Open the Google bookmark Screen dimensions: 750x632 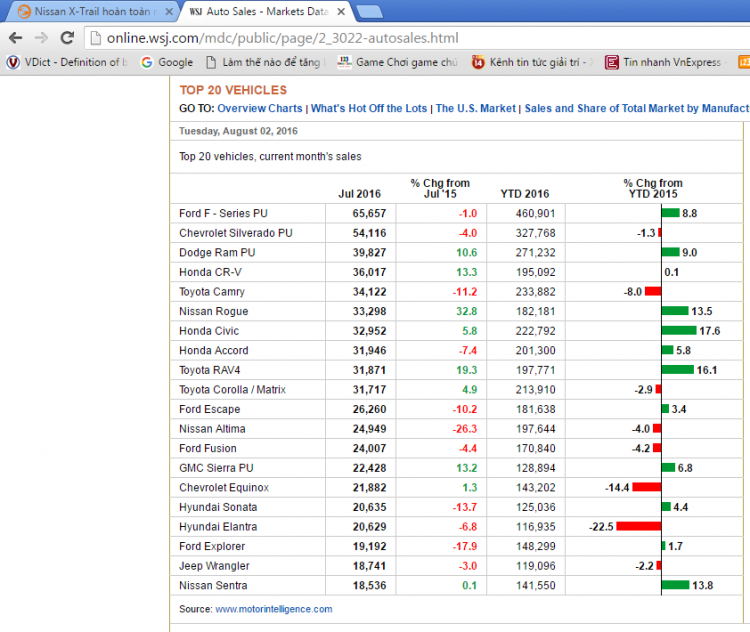[x=167, y=62]
